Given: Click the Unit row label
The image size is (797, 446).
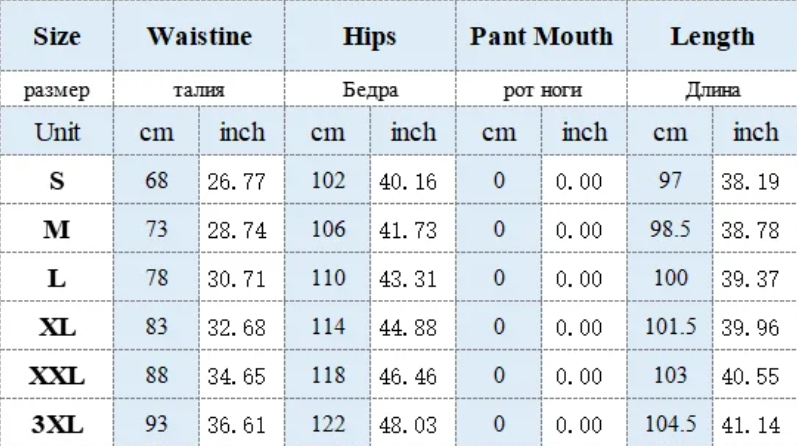Looking at the screenshot, I should pyautogui.click(x=57, y=132).
